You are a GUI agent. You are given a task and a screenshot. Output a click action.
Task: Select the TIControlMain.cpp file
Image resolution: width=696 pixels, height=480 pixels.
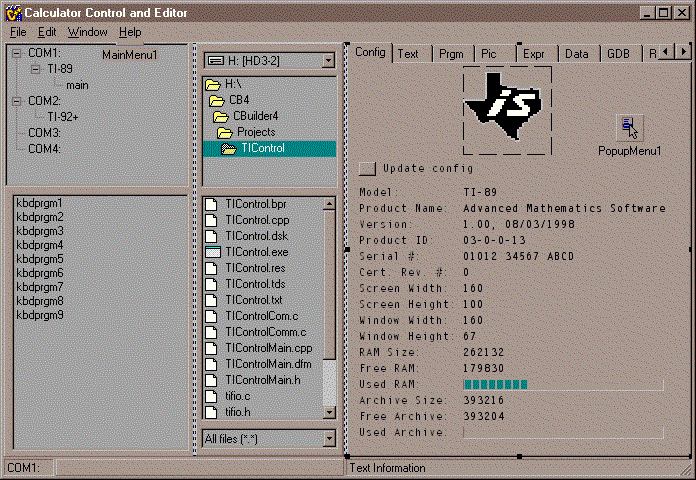pyautogui.click(x=259, y=348)
